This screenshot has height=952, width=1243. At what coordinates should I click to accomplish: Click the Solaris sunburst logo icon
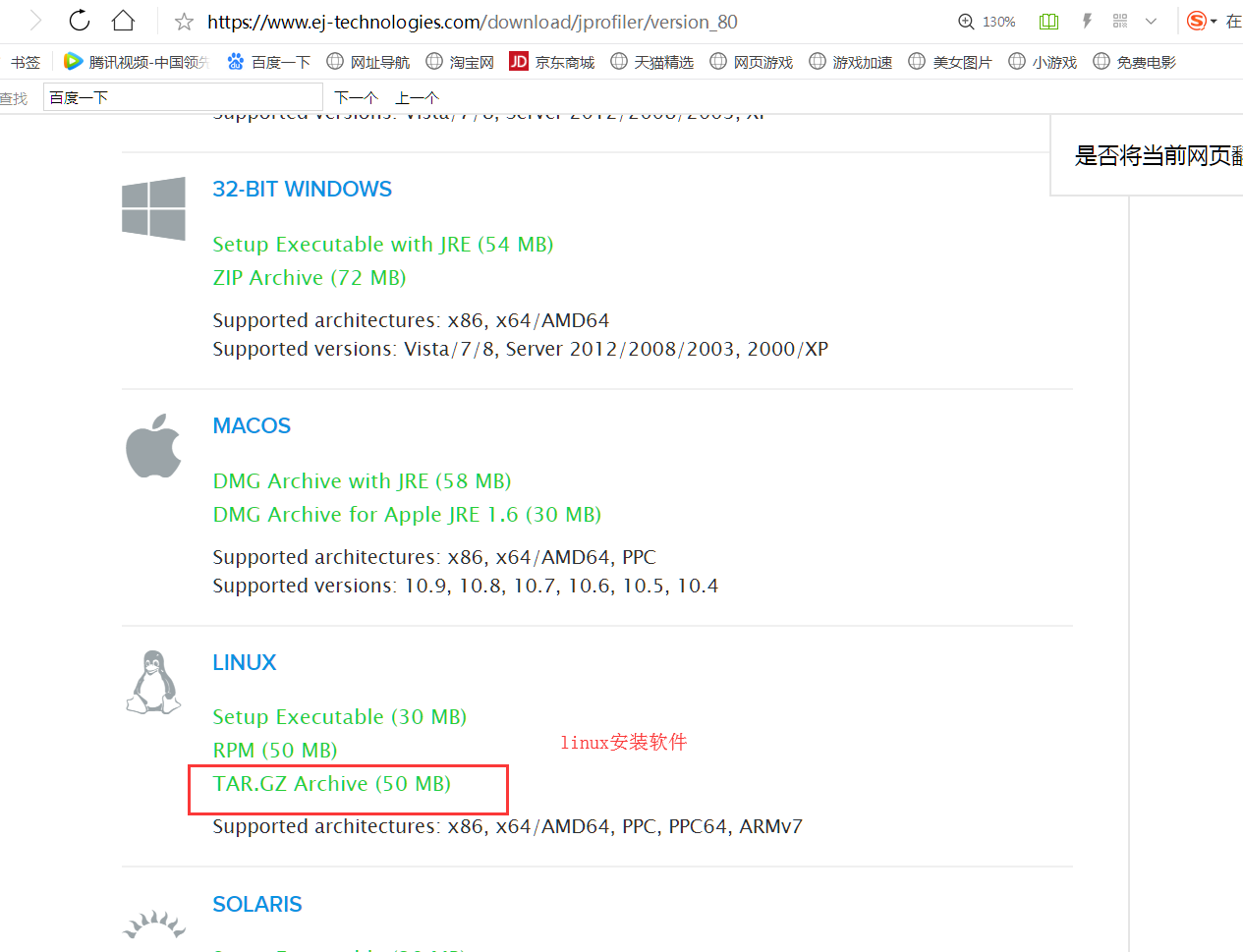(x=154, y=924)
